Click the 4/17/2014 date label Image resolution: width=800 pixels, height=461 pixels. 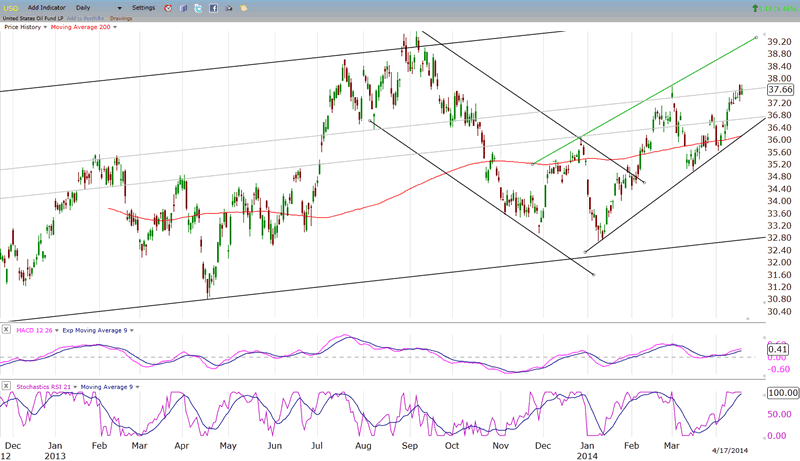pyautogui.click(x=730, y=450)
